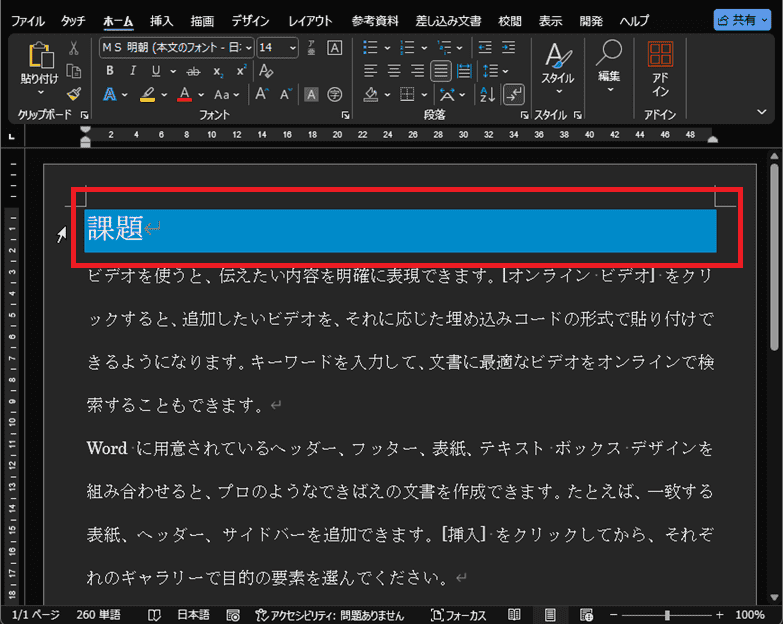Image resolution: width=783 pixels, height=624 pixels.
Task: Toggle show paragraph marks
Action: (514, 94)
